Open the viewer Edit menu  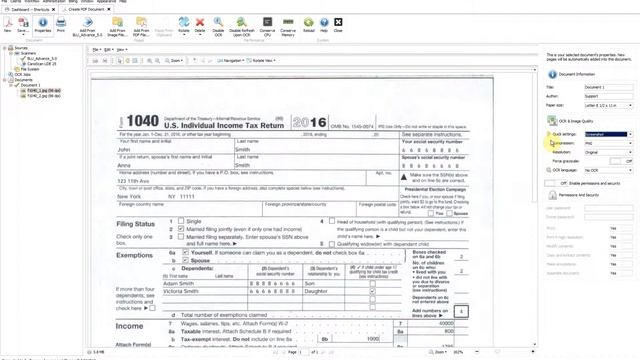tap(108, 50)
